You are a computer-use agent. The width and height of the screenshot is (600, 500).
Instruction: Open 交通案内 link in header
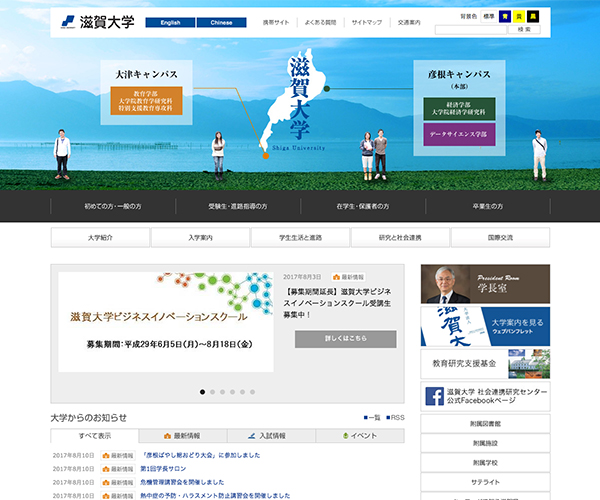pos(409,23)
